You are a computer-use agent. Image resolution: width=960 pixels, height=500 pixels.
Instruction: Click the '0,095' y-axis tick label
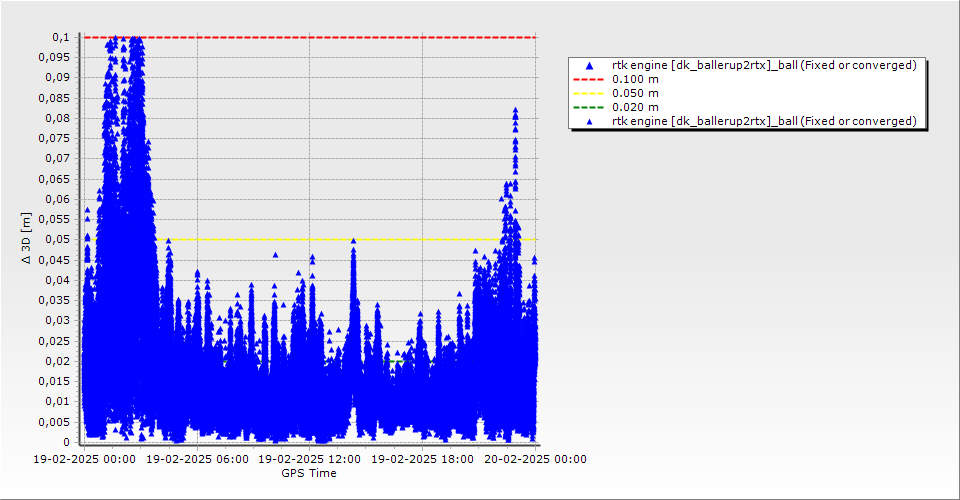point(55,58)
